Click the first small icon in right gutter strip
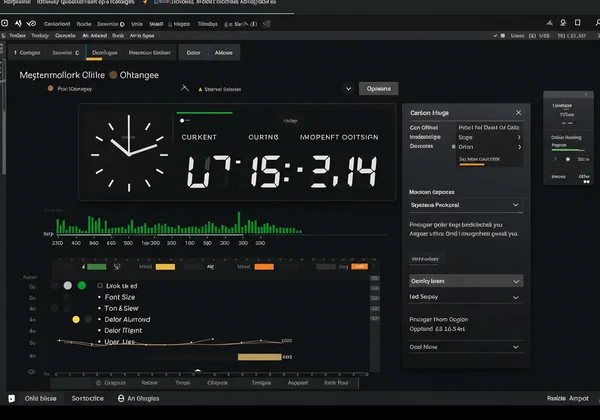Screen dimensions: 600x420 [x=375, y=278]
